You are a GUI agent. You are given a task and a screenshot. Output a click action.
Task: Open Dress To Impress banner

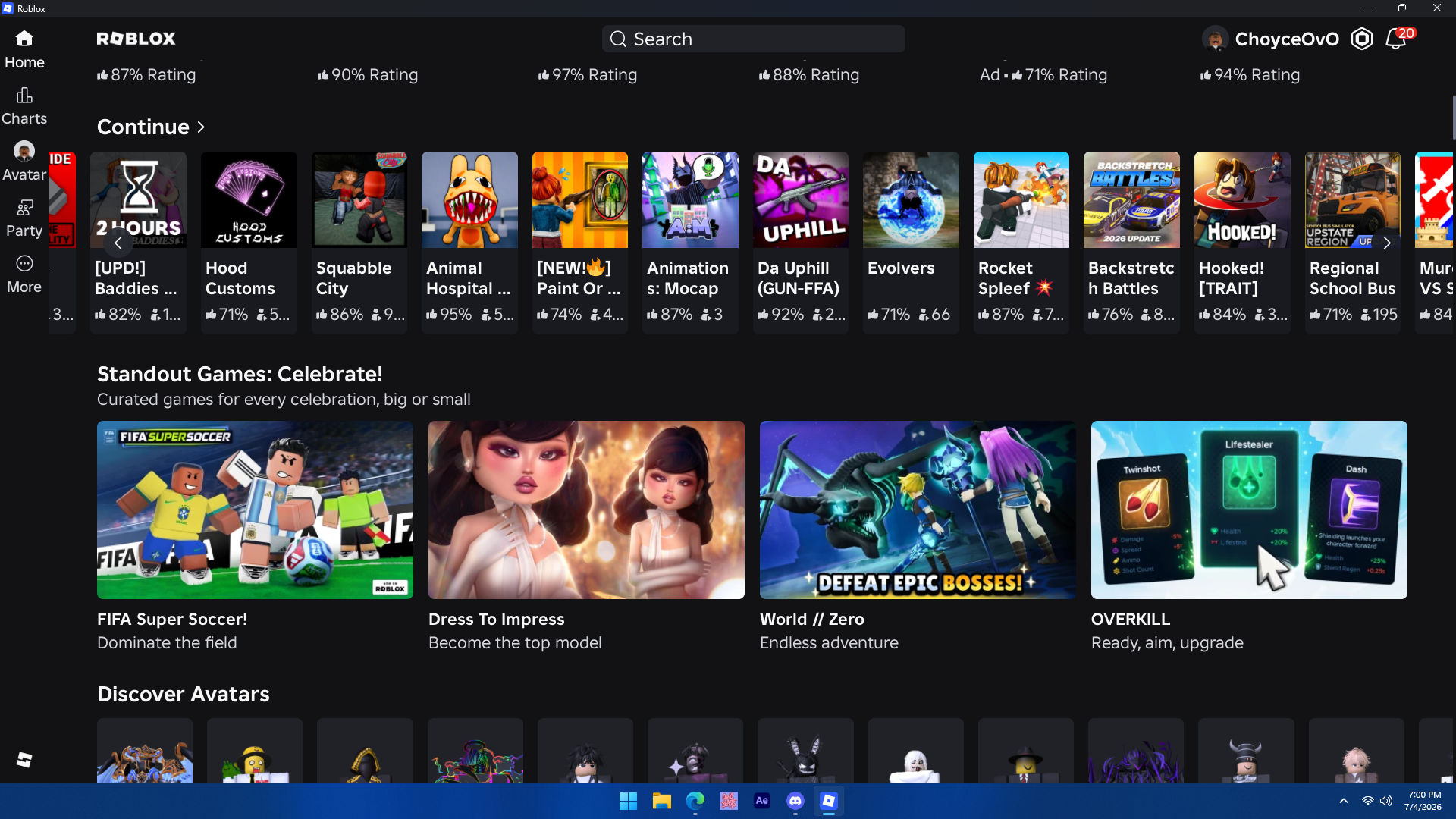click(586, 510)
